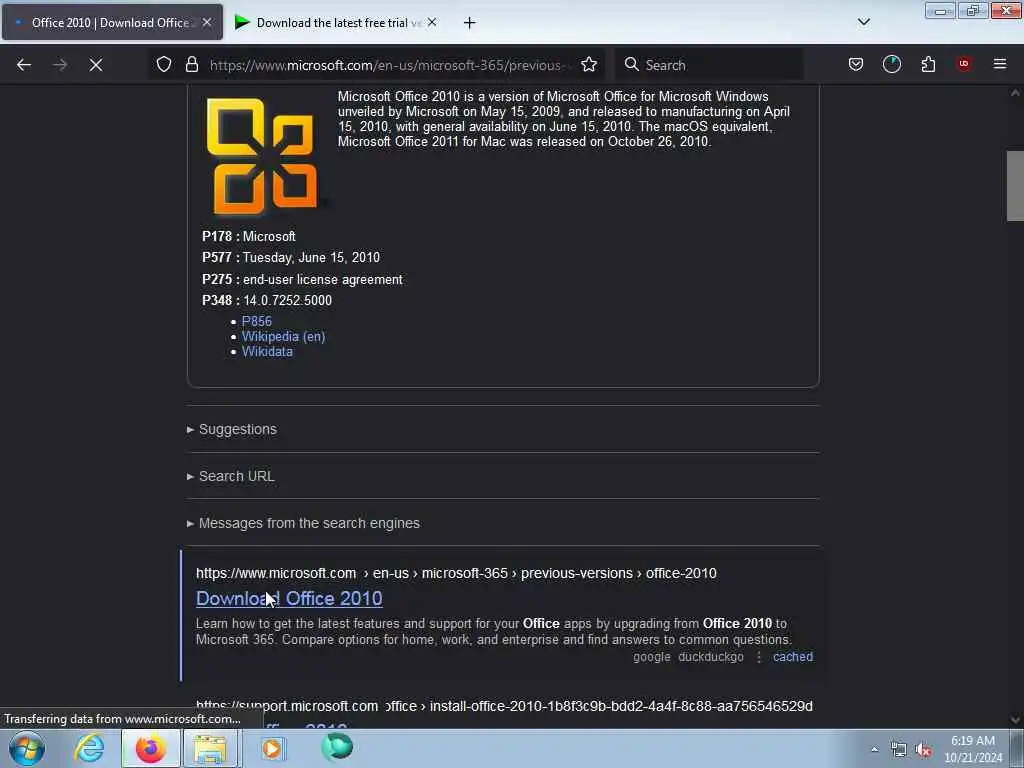
Task: Expand the Search URL section
Action: coord(231,476)
